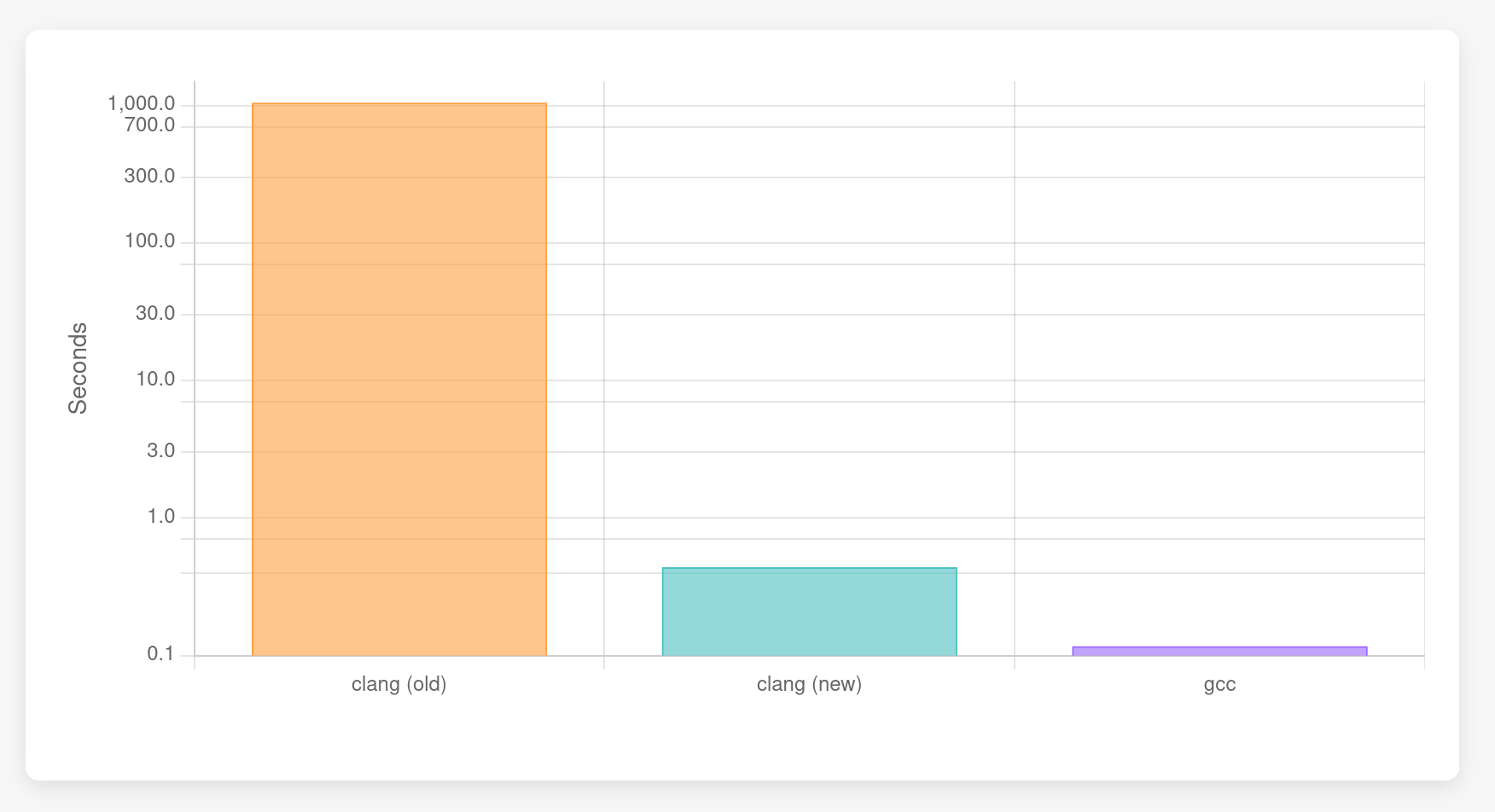1495x812 pixels.
Task: Click empty plot area above clang (new) bar
Action: (809, 341)
